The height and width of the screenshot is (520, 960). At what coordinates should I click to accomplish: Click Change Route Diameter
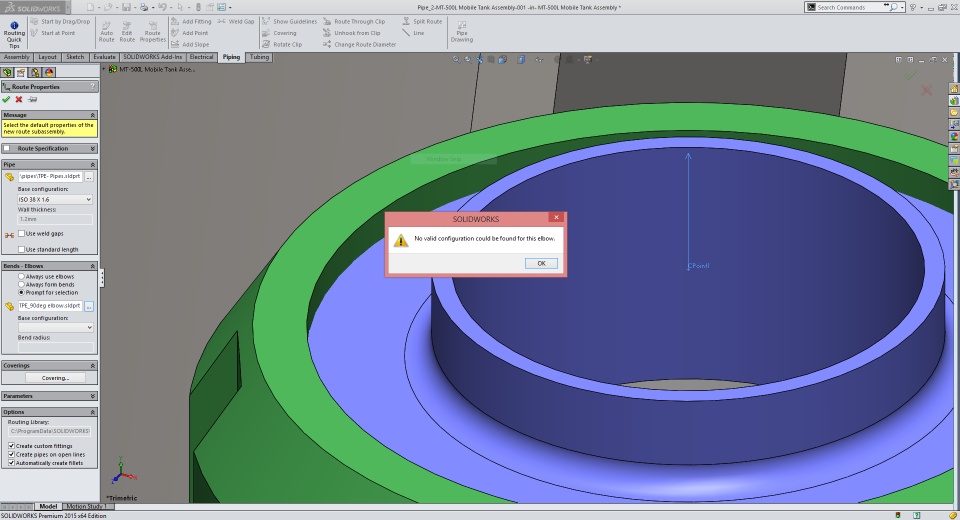point(360,45)
